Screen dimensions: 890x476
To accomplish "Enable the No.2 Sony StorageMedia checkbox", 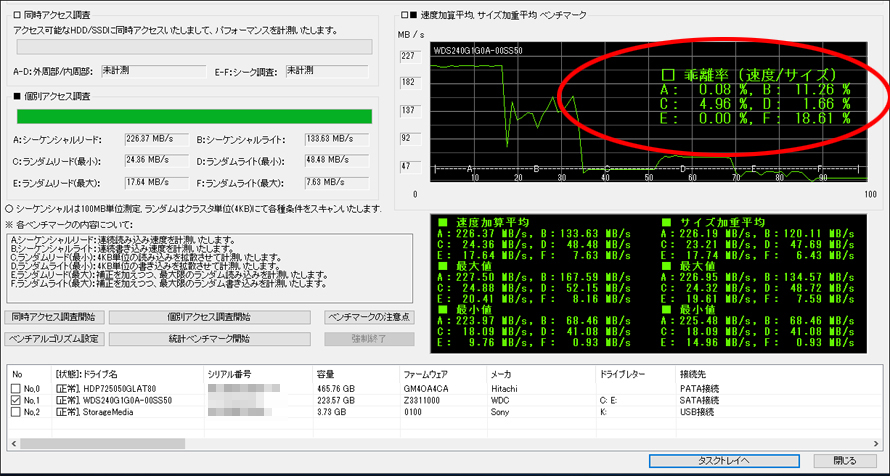I will 15,411.
